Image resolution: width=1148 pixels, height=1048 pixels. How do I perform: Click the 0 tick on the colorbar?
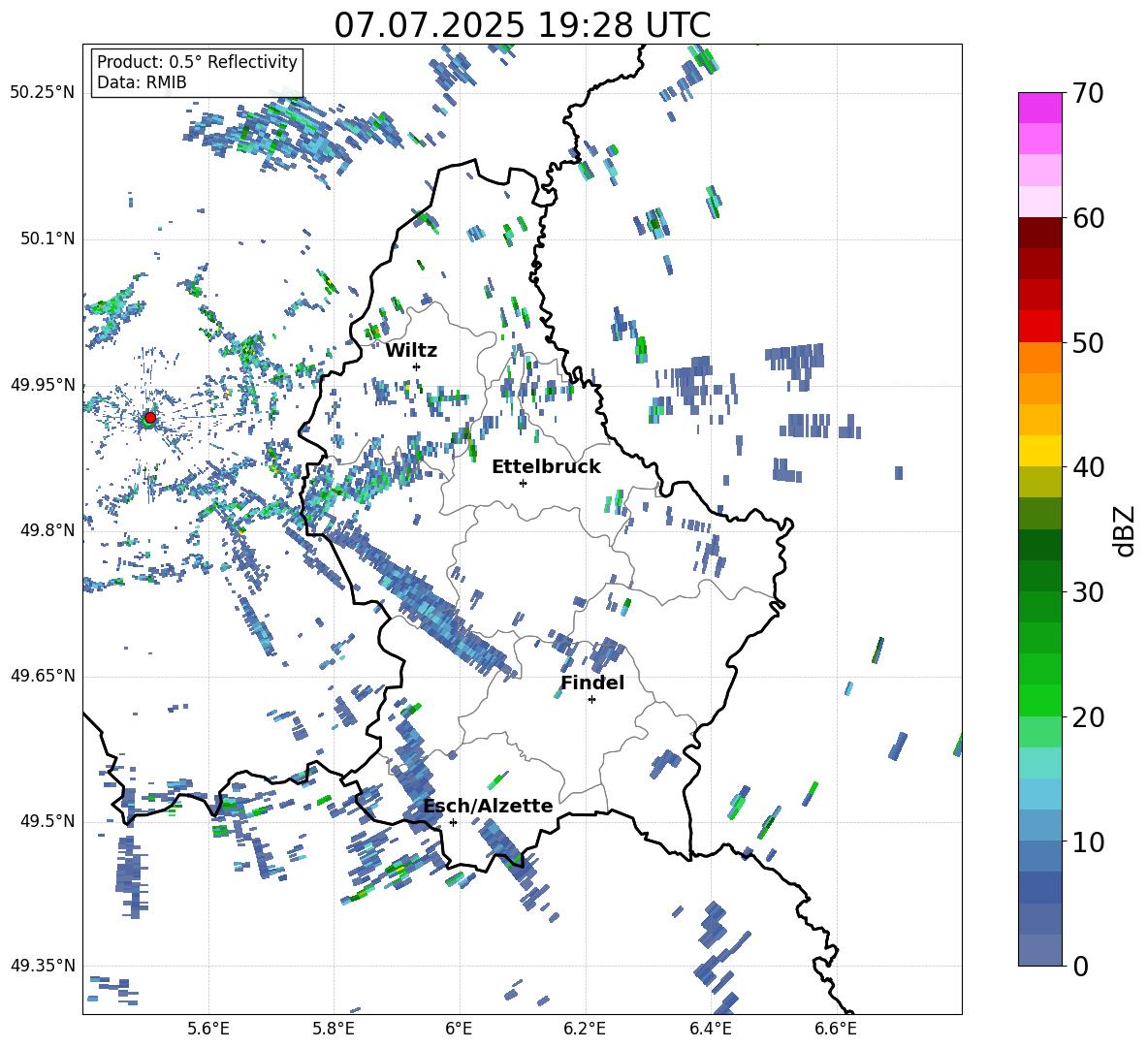(1080, 966)
